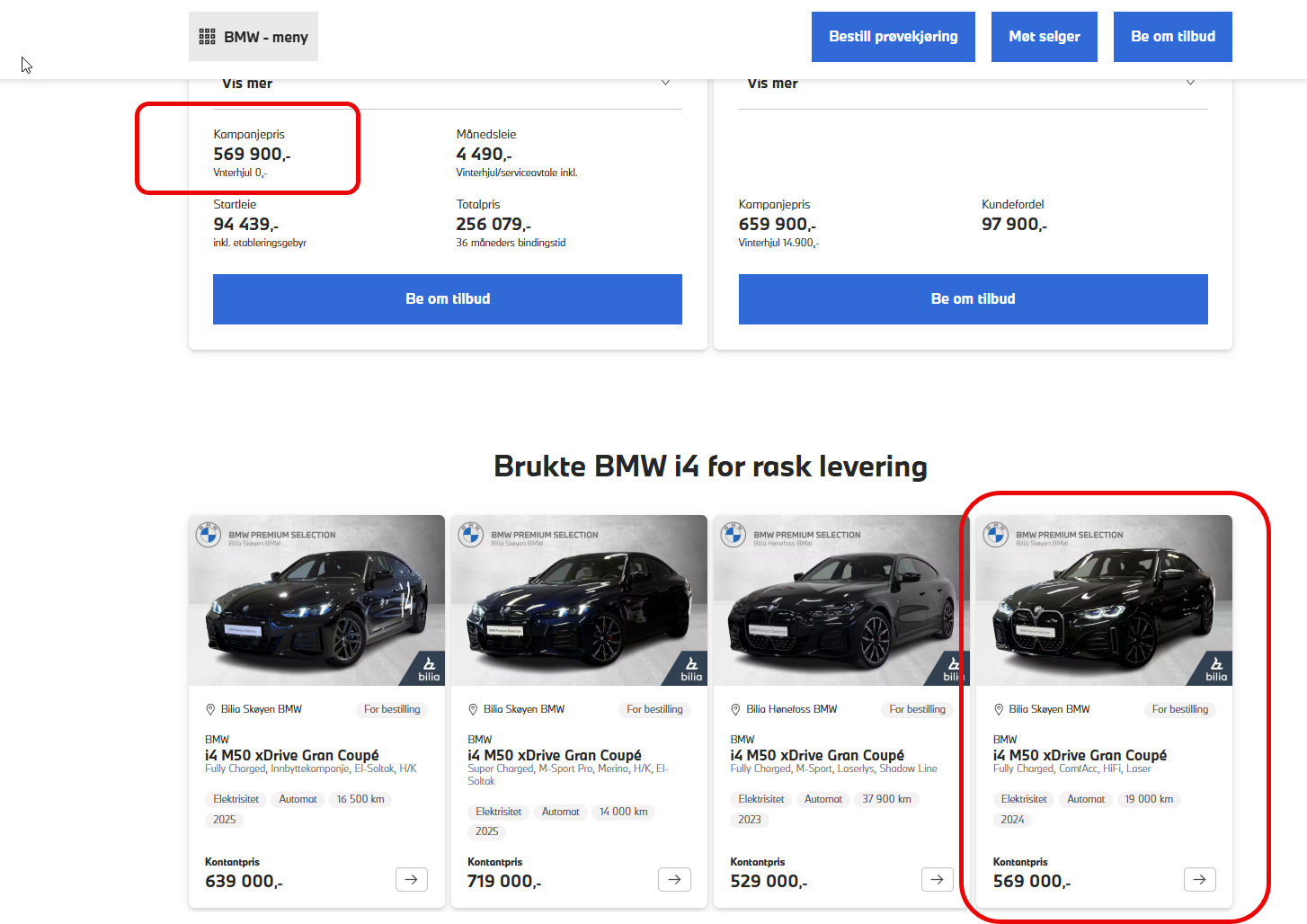Expand right Vis mer chevron
The height and width of the screenshot is (924, 1307).
[1190, 83]
